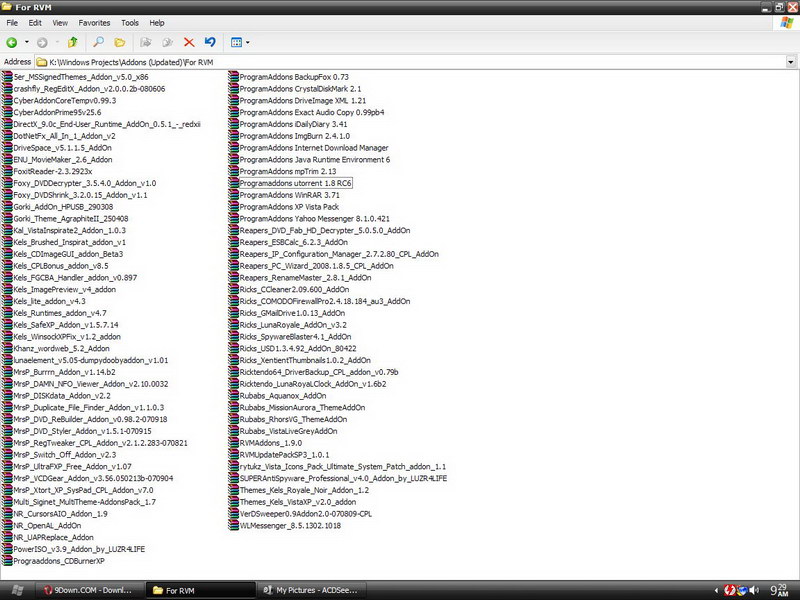This screenshot has height=600, width=800.
Task: Select file ProgramAddons CrystalDiskMark 2.1
Action: pos(301,89)
